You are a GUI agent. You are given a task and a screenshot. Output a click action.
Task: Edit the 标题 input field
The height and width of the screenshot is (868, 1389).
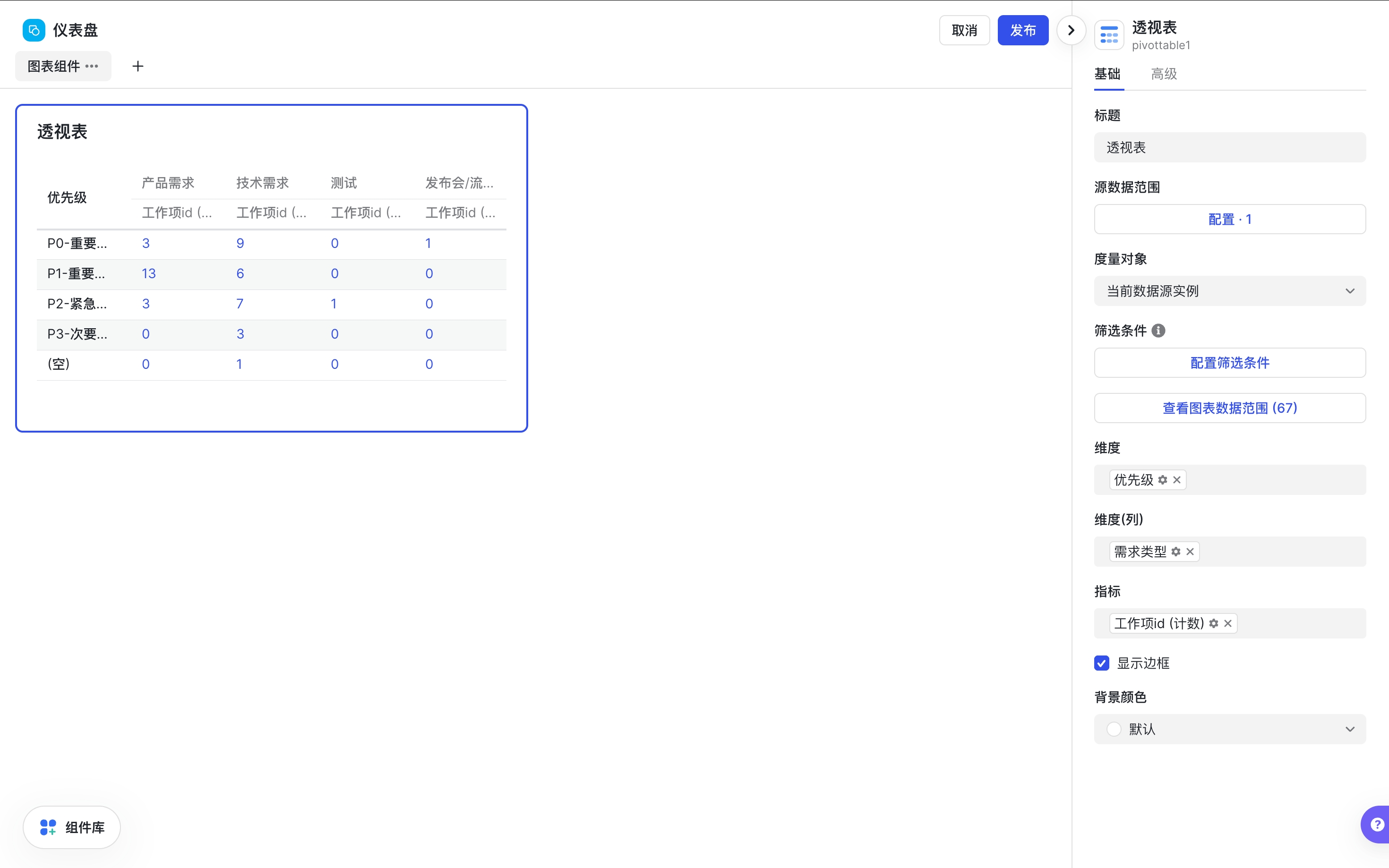coord(1229,147)
